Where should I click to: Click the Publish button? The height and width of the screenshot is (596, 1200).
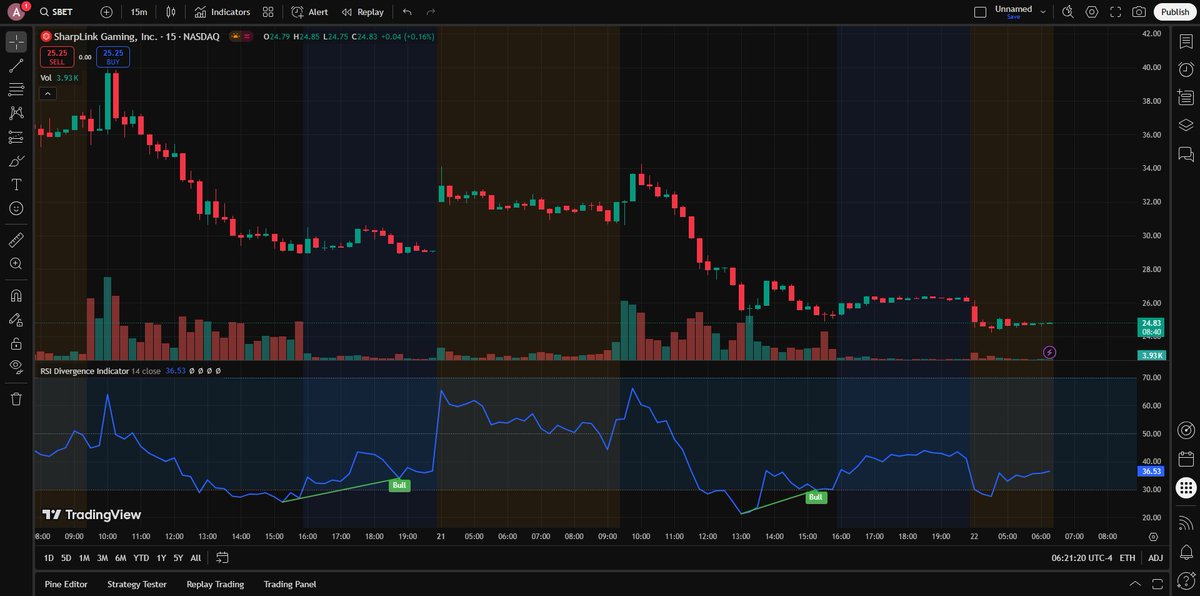tap(1174, 12)
